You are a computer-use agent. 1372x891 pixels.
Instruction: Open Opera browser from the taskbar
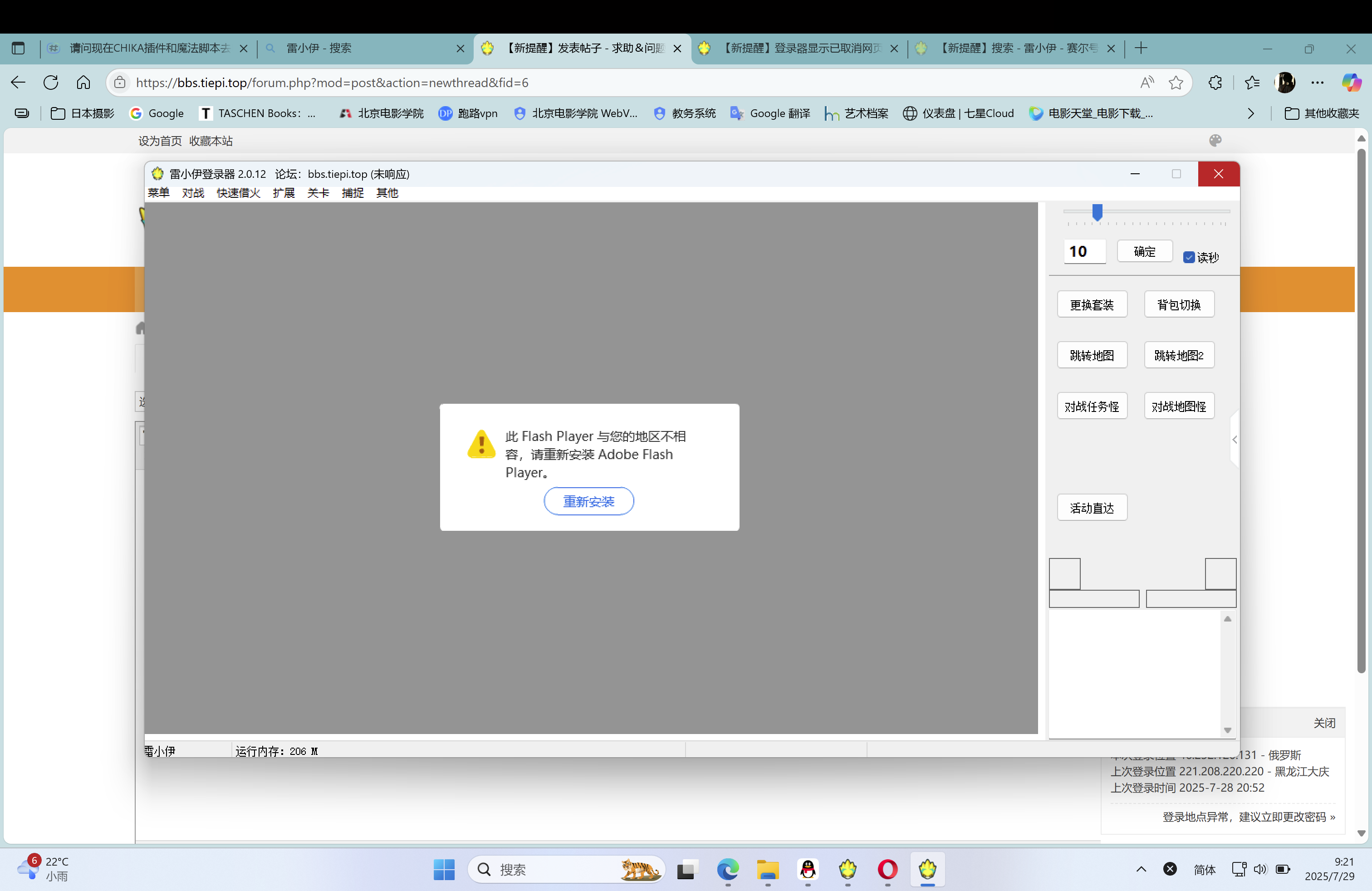[888, 869]
